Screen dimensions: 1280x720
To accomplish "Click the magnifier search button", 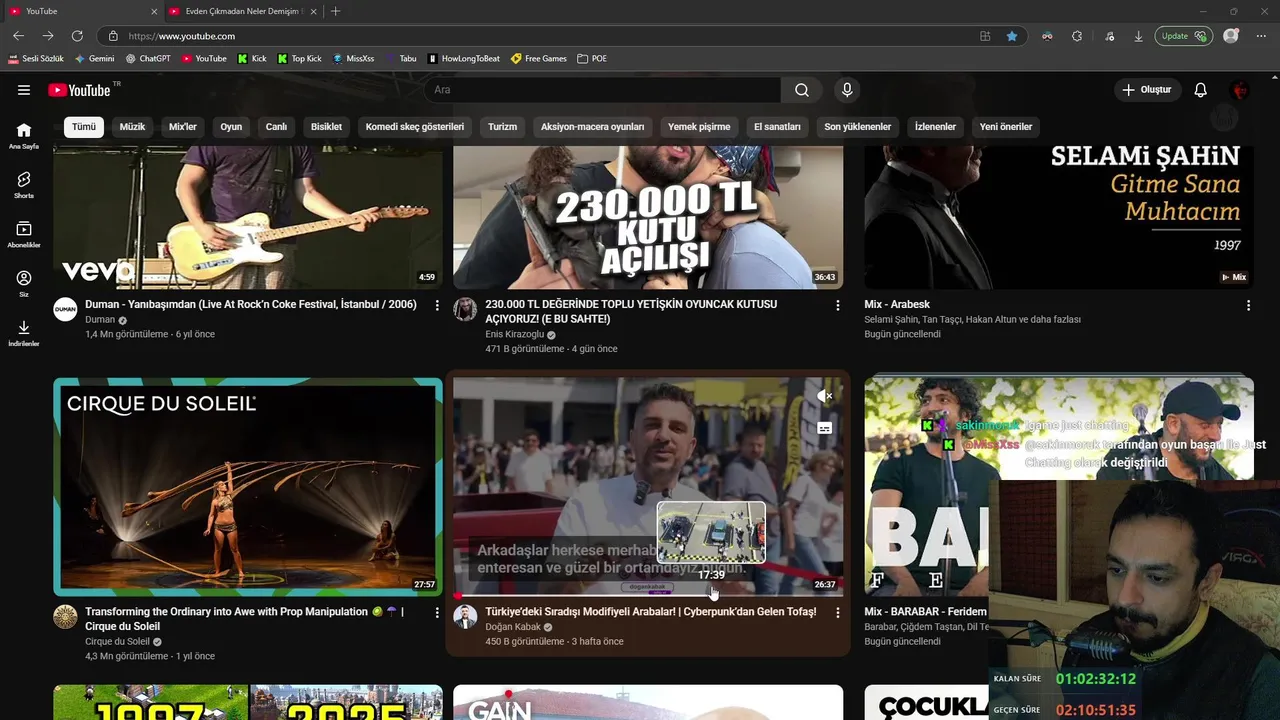I will click(x=802, y=90).
